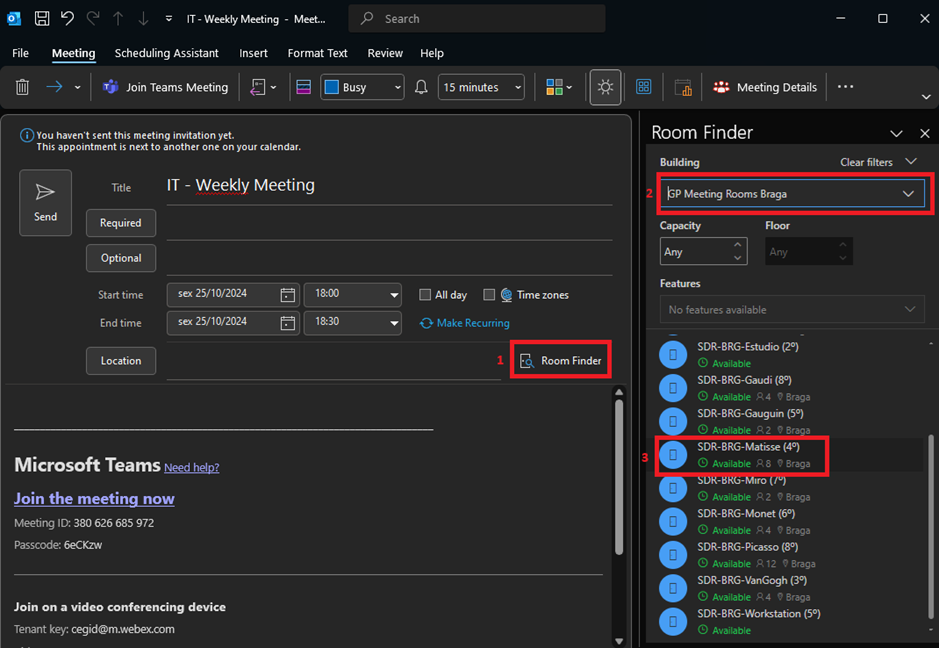The image size is (939, 648).
Task: Open Room Finder button
Action: 561,361
